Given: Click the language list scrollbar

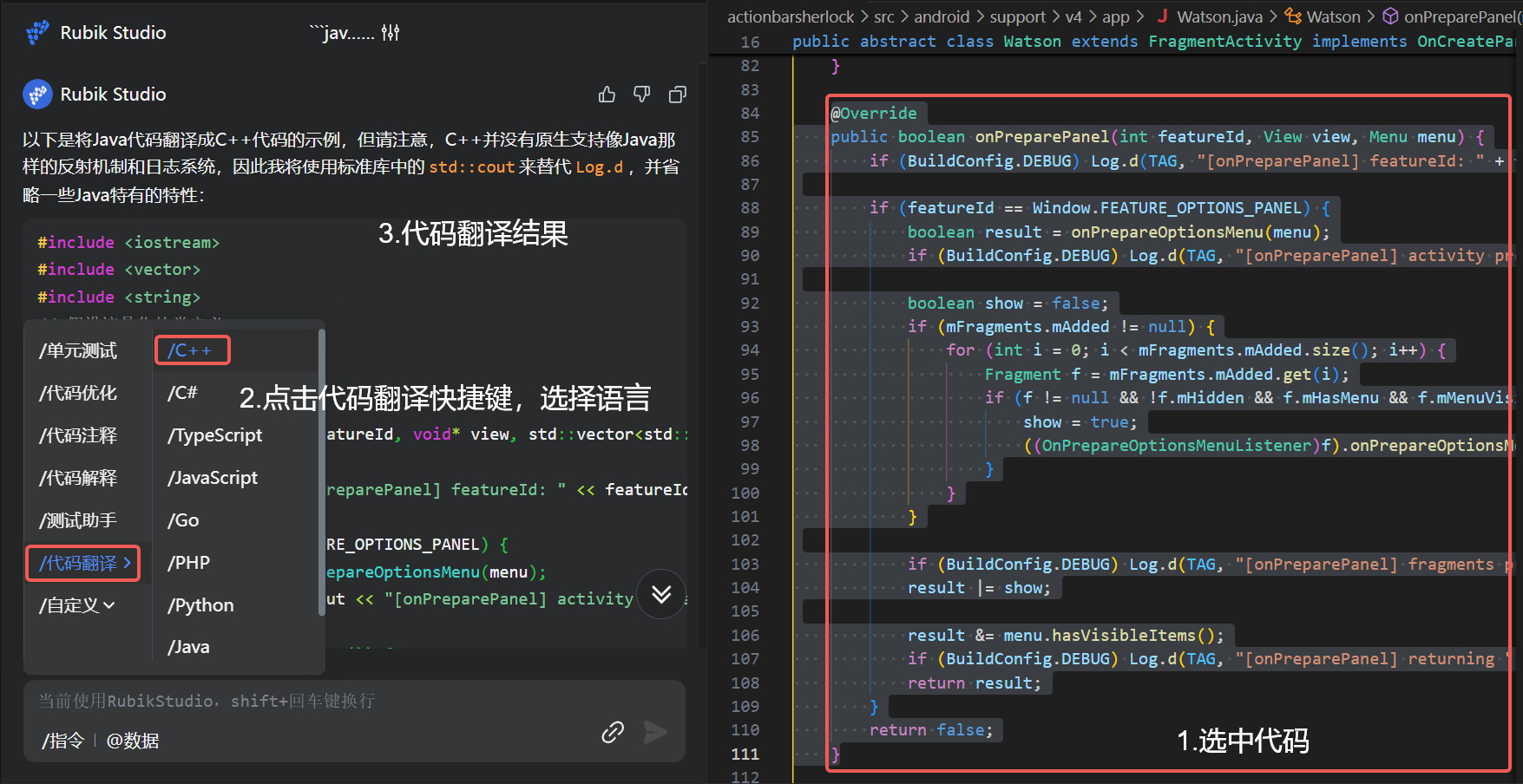Looking at the screenshot, I should point(321,473).
